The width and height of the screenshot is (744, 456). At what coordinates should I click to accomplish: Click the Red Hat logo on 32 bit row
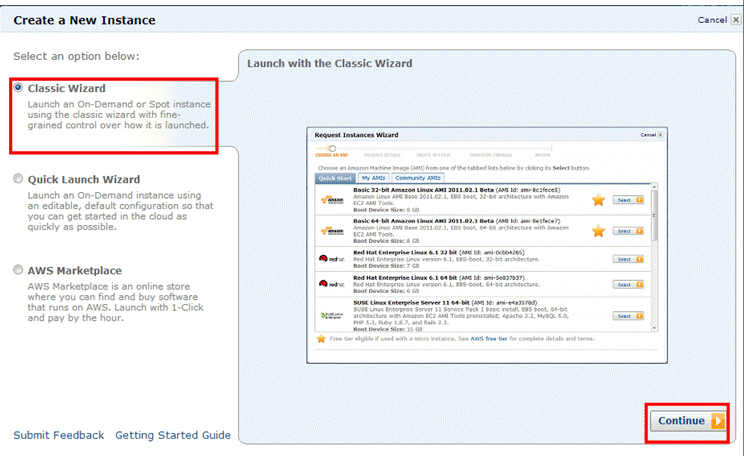click(x=331, y=259)
